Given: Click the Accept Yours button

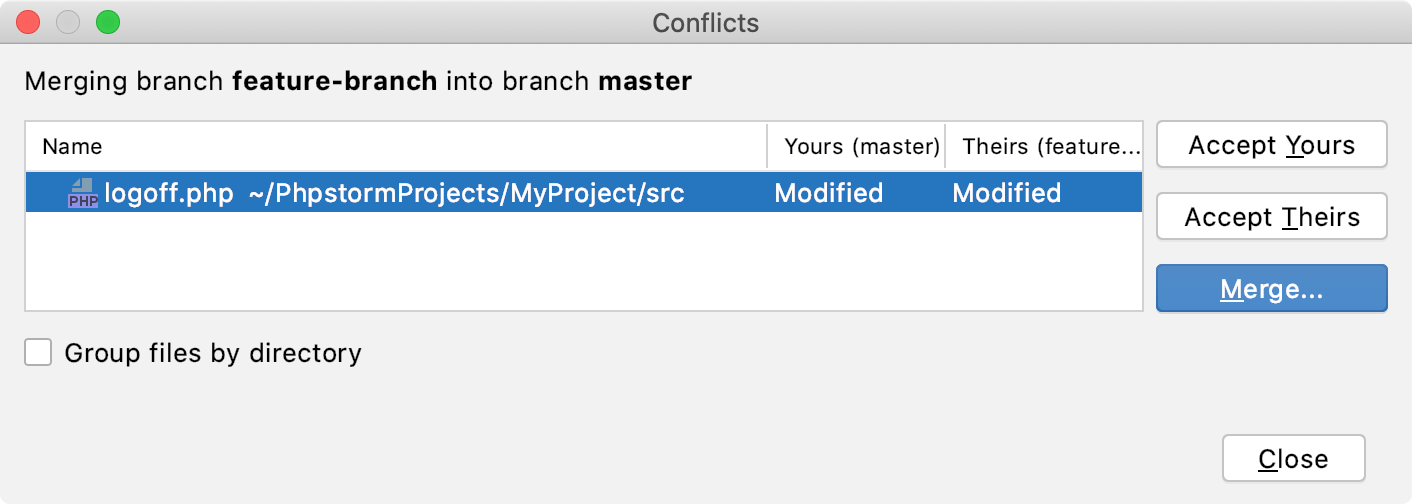Looking at the screenshot, I should [1272, 145].
